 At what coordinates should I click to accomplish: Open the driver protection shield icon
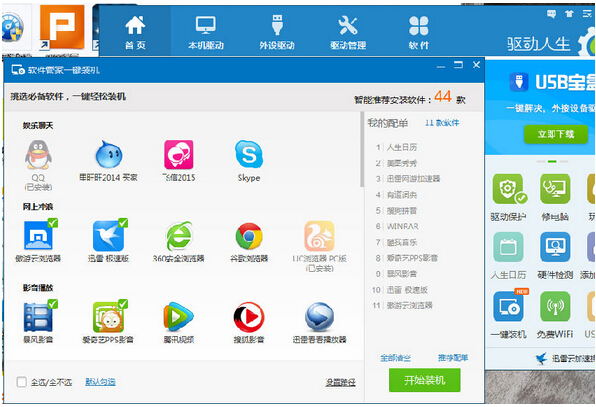(508, 189)
